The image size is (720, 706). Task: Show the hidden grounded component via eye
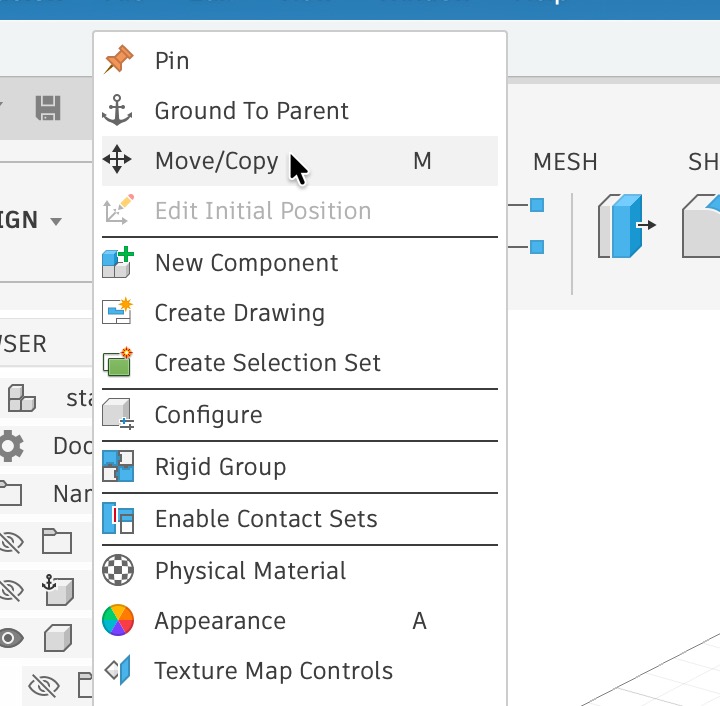(x=11, y=591)
